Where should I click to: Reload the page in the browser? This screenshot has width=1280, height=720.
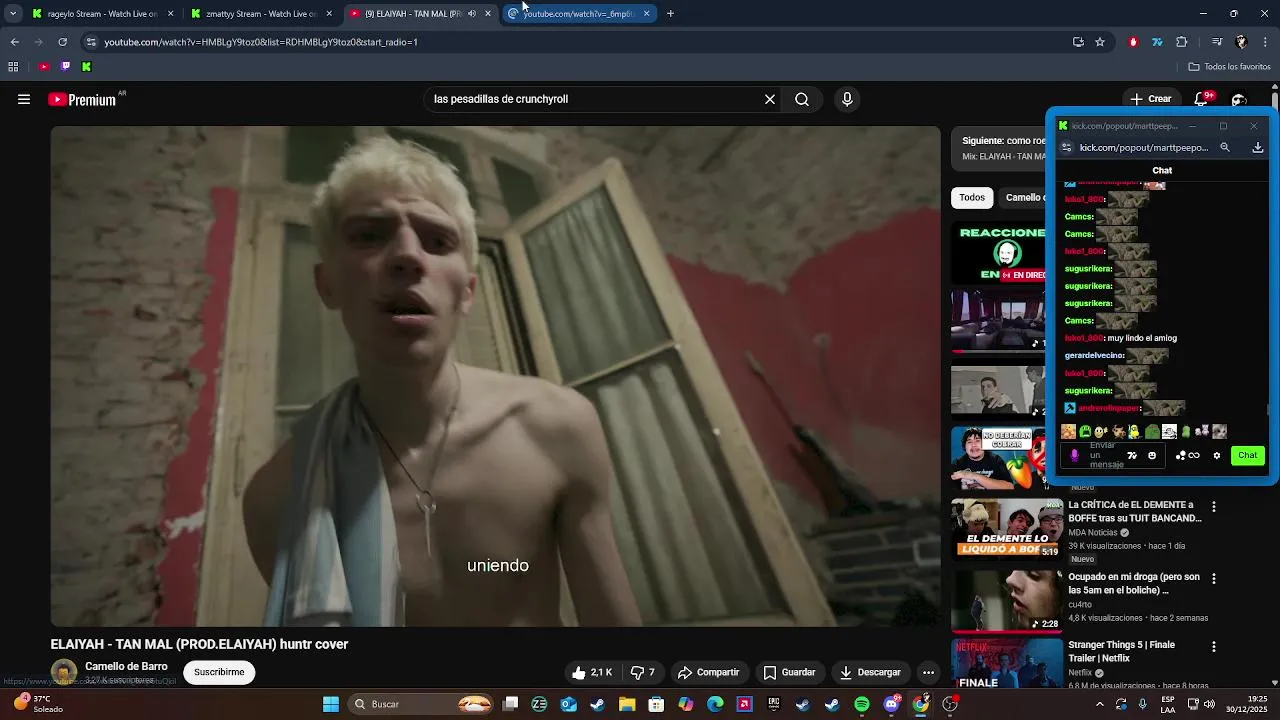click(62, 42)
